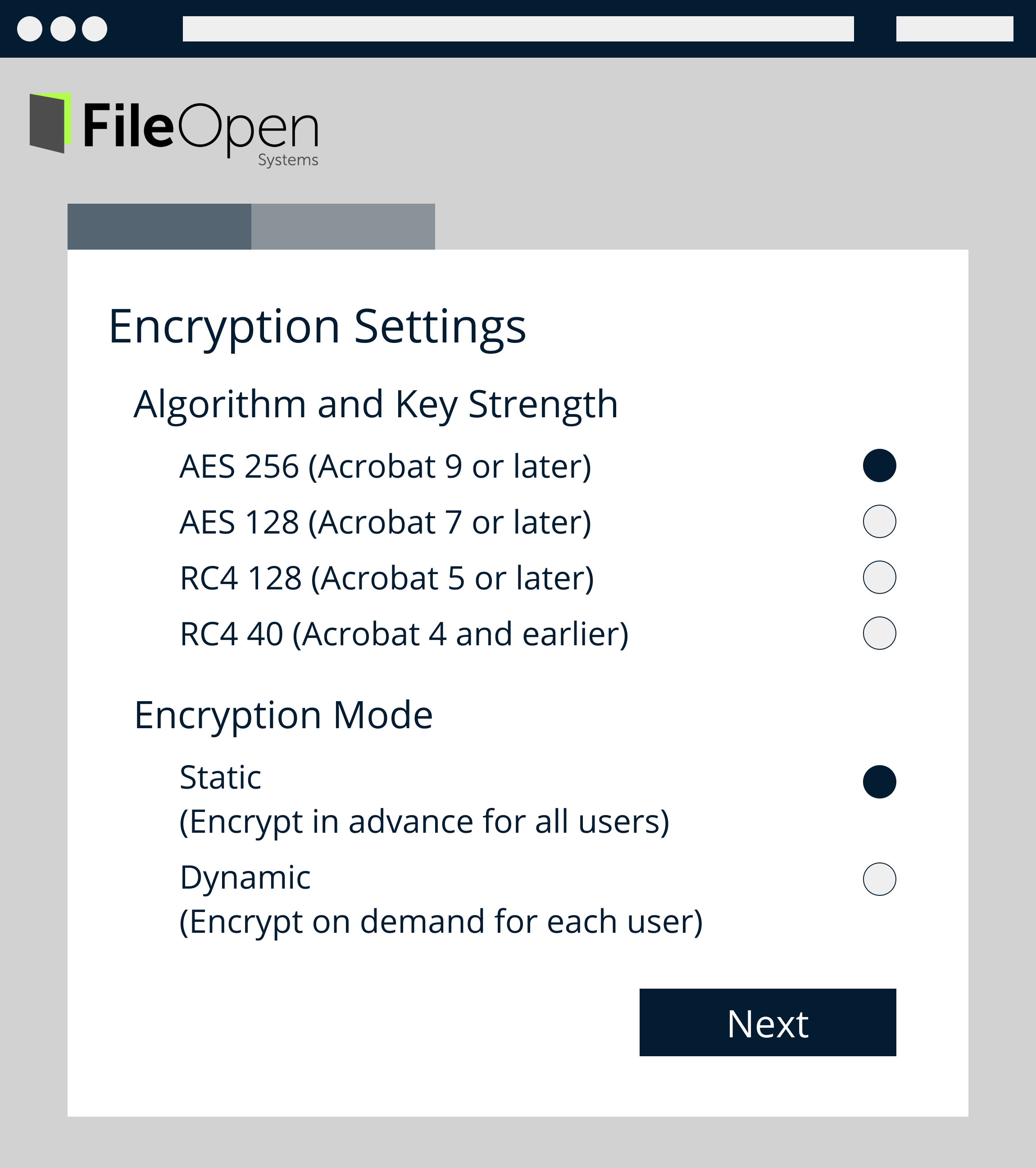Click the Dynamic mode label text
This screenshot has height=1168, width=1036.
pyautogui.click(x=245, y=878)
